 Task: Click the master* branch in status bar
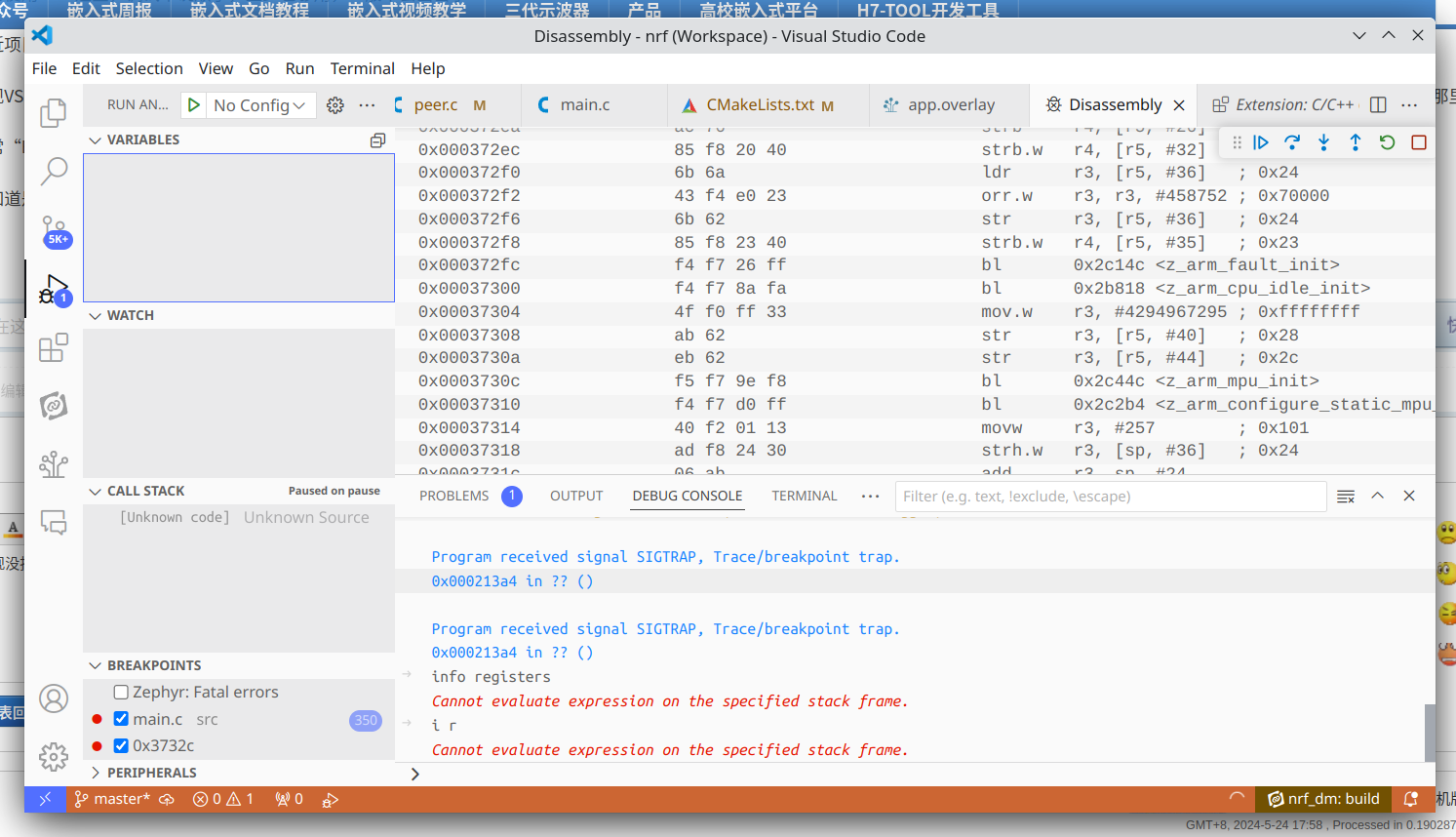click(x=112, y=799)
